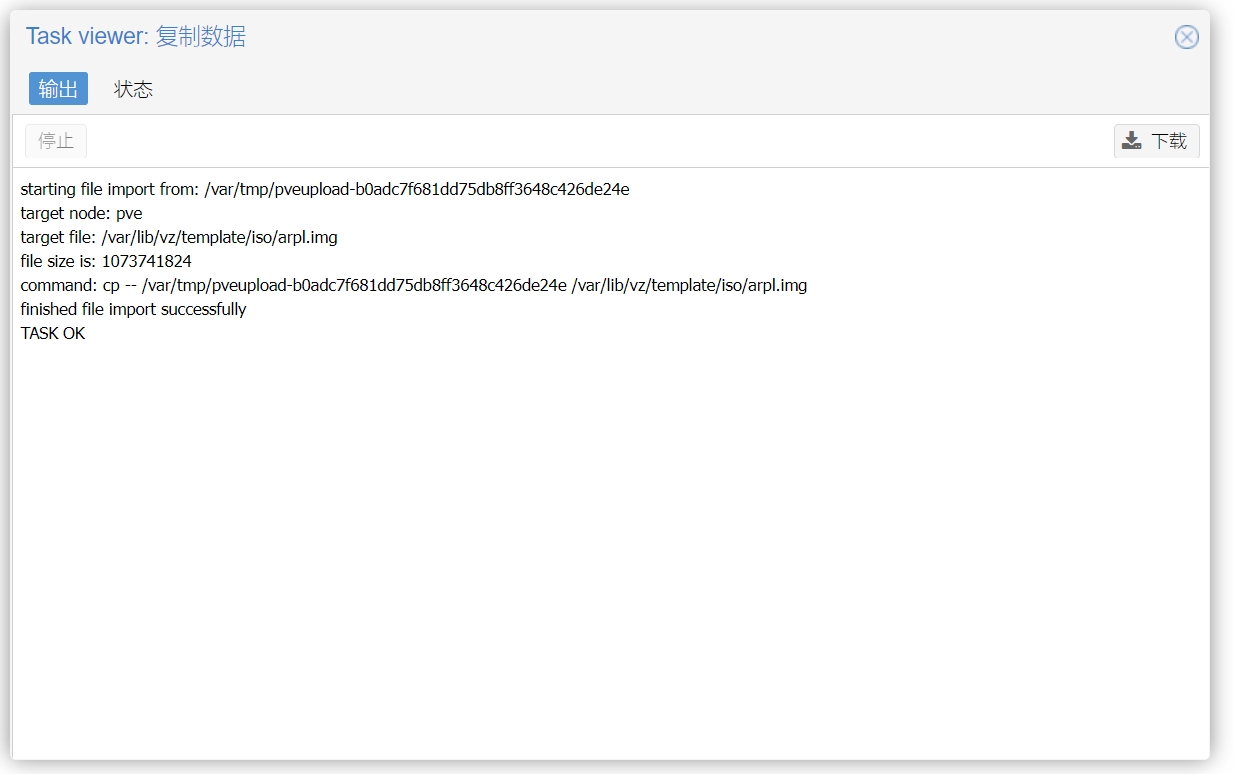Click the blank toolbar space between 停止 and 下载
1234x774 pixels.
click(x=600, y=141)
